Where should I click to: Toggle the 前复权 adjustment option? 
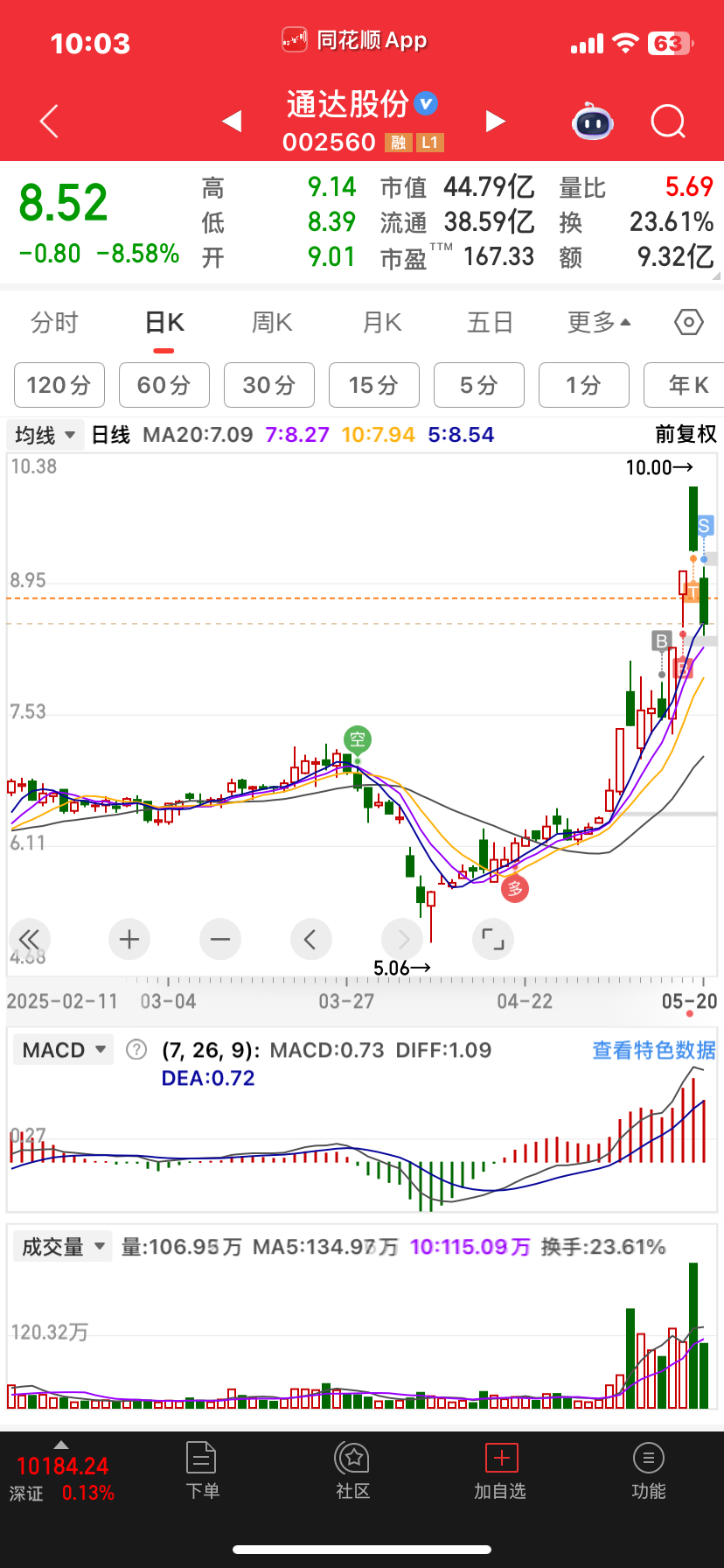coord(686,435)
